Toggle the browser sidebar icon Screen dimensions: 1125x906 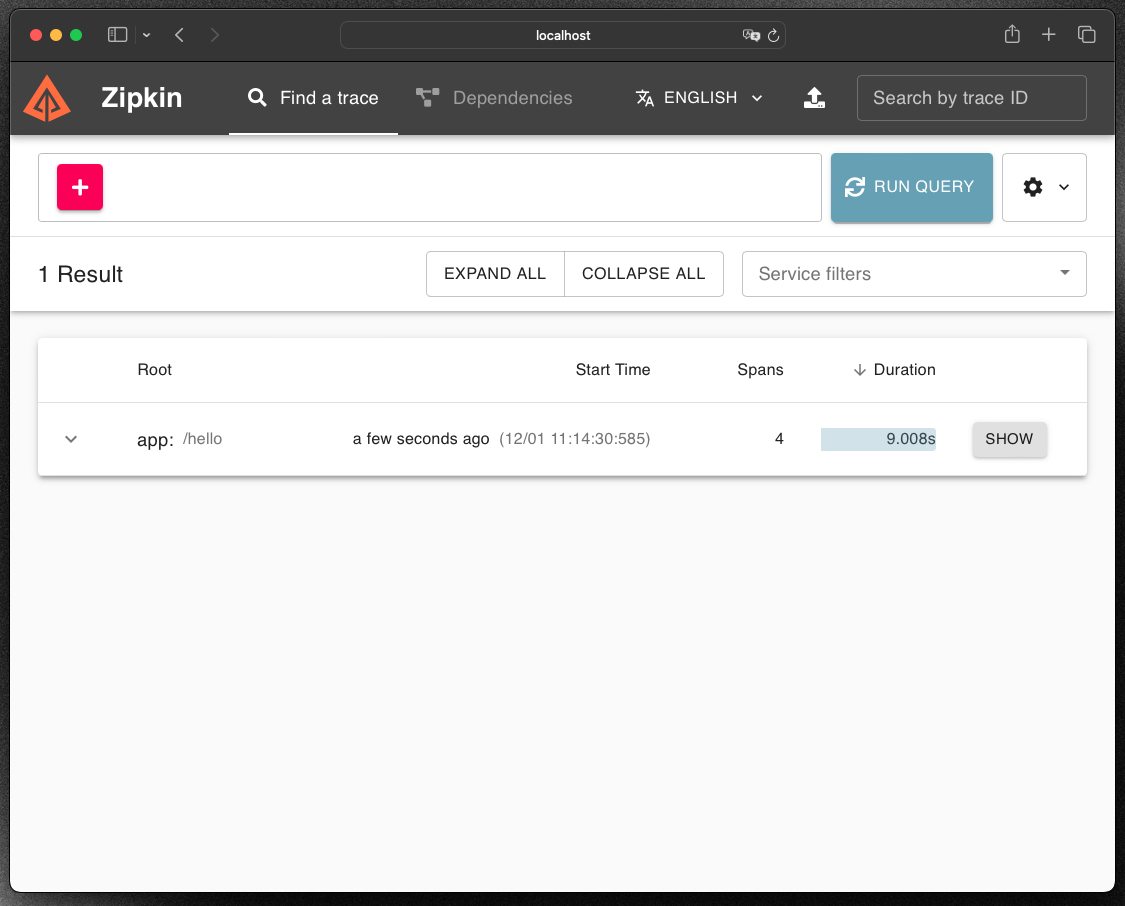pos(118,34)
